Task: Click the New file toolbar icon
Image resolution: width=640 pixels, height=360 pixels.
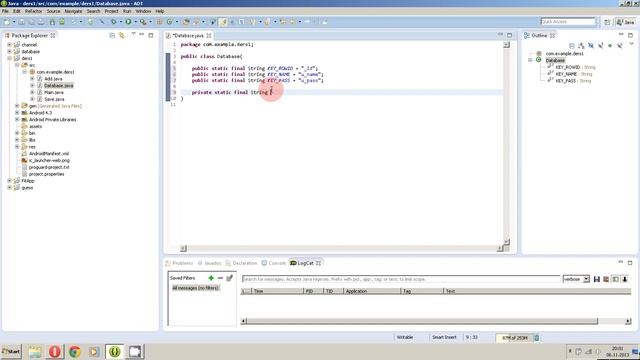Action: coord(7,22)
